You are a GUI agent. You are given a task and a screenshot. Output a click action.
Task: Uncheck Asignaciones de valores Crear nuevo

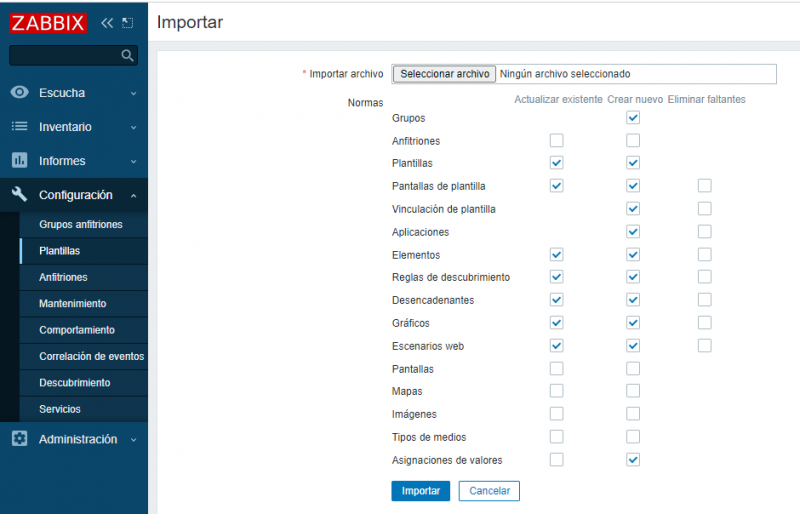(633, 460)
